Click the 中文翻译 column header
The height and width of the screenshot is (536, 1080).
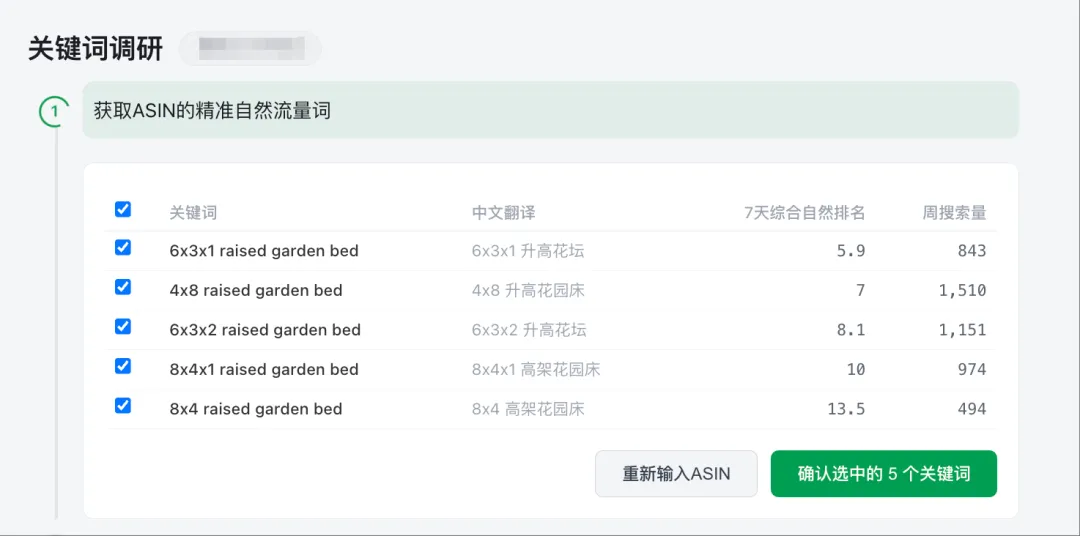503,212
